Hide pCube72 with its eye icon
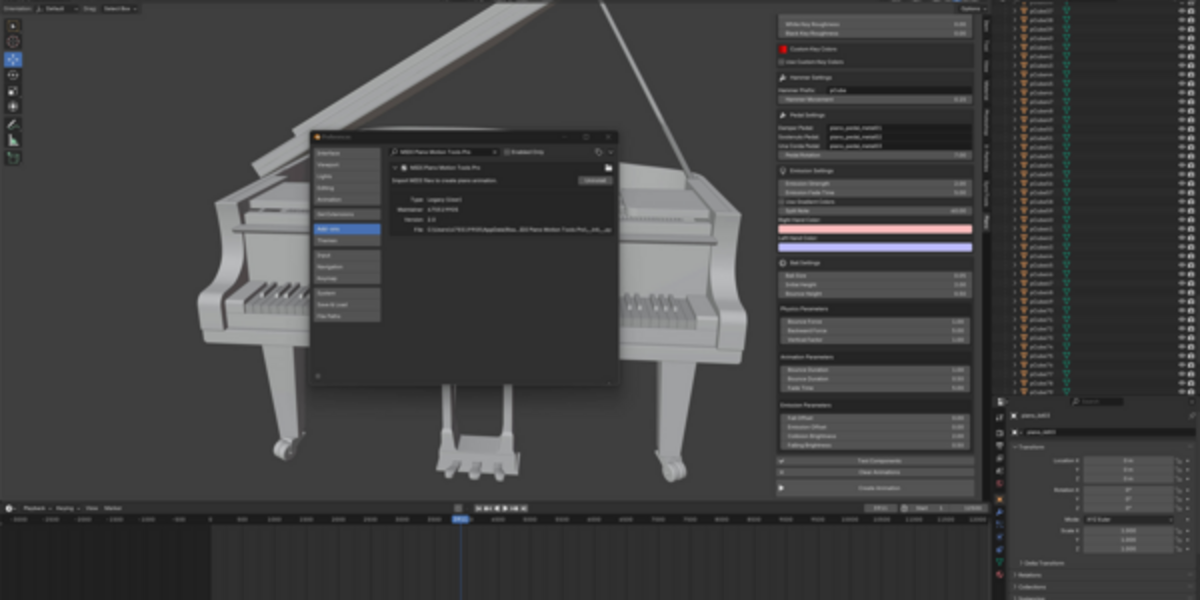 click(x=1181, y=328)
